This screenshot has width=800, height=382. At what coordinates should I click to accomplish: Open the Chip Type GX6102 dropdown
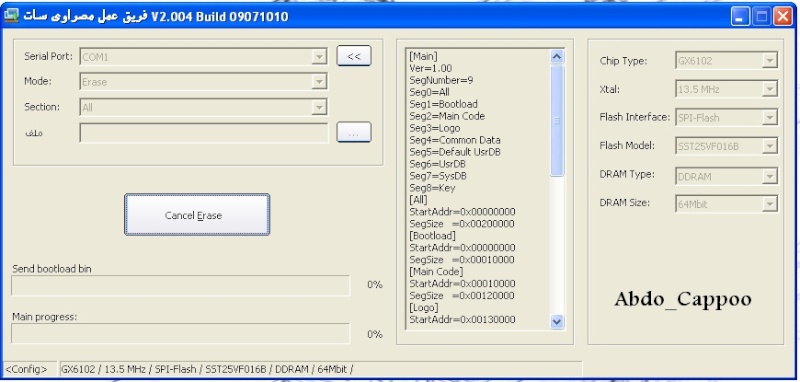tap(727, 61)
